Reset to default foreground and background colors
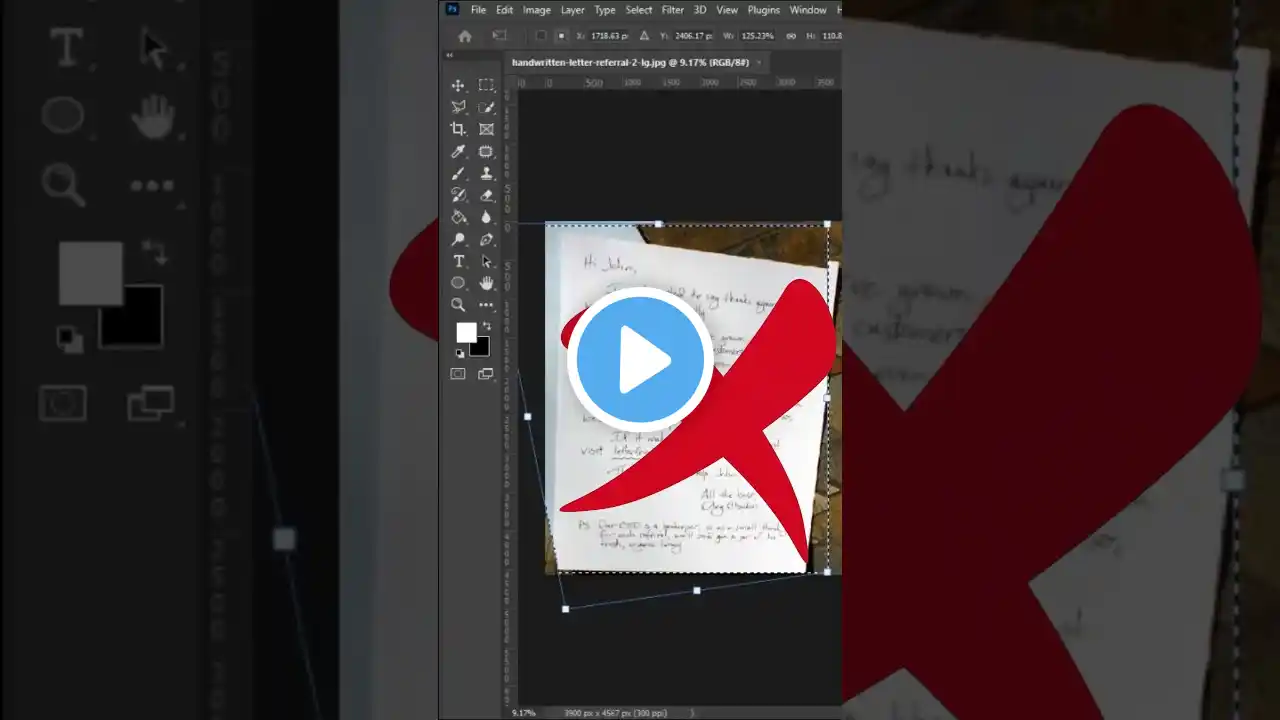 [460, 353]
